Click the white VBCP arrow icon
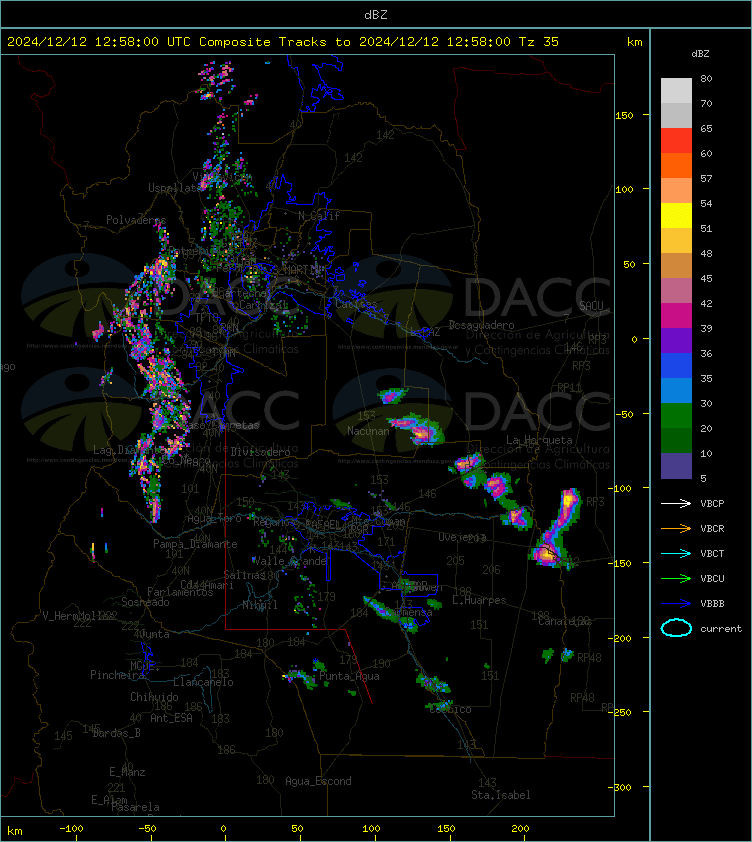 point(676,503)
